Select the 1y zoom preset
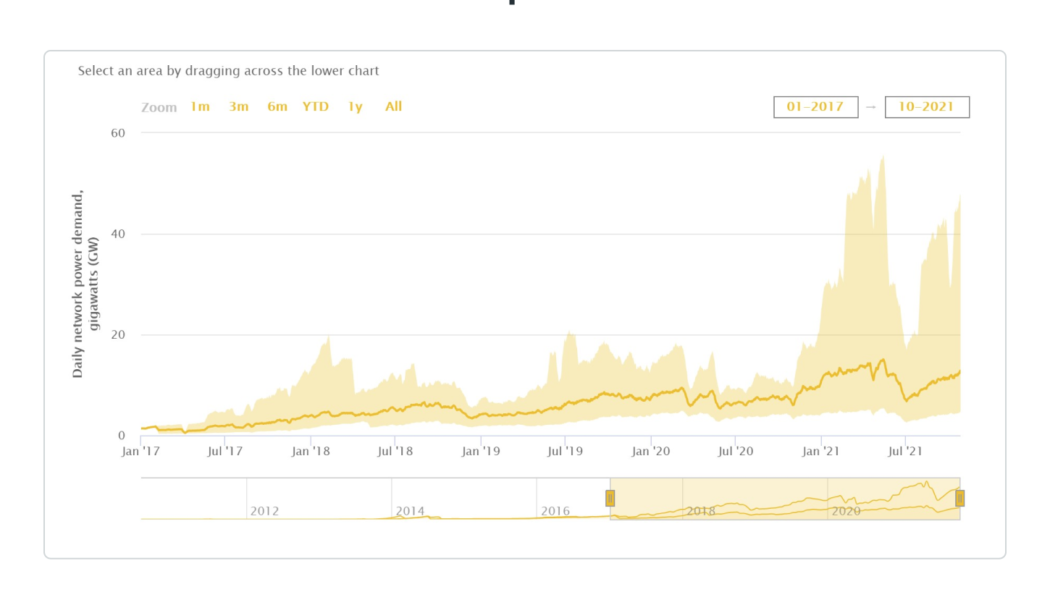Screen dimensions: 1050x600 click(353, 106)
